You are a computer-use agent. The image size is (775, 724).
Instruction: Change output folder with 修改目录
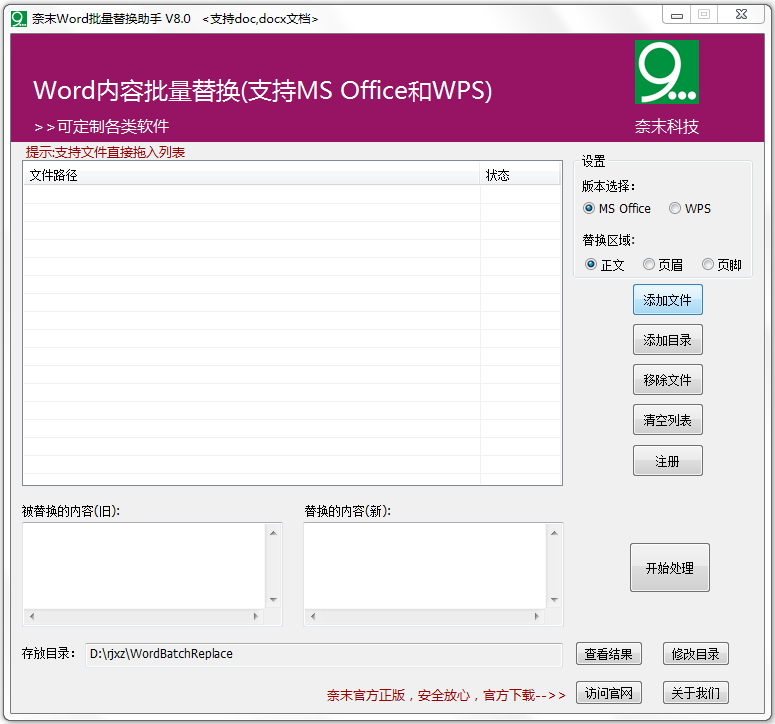[695, 654]
